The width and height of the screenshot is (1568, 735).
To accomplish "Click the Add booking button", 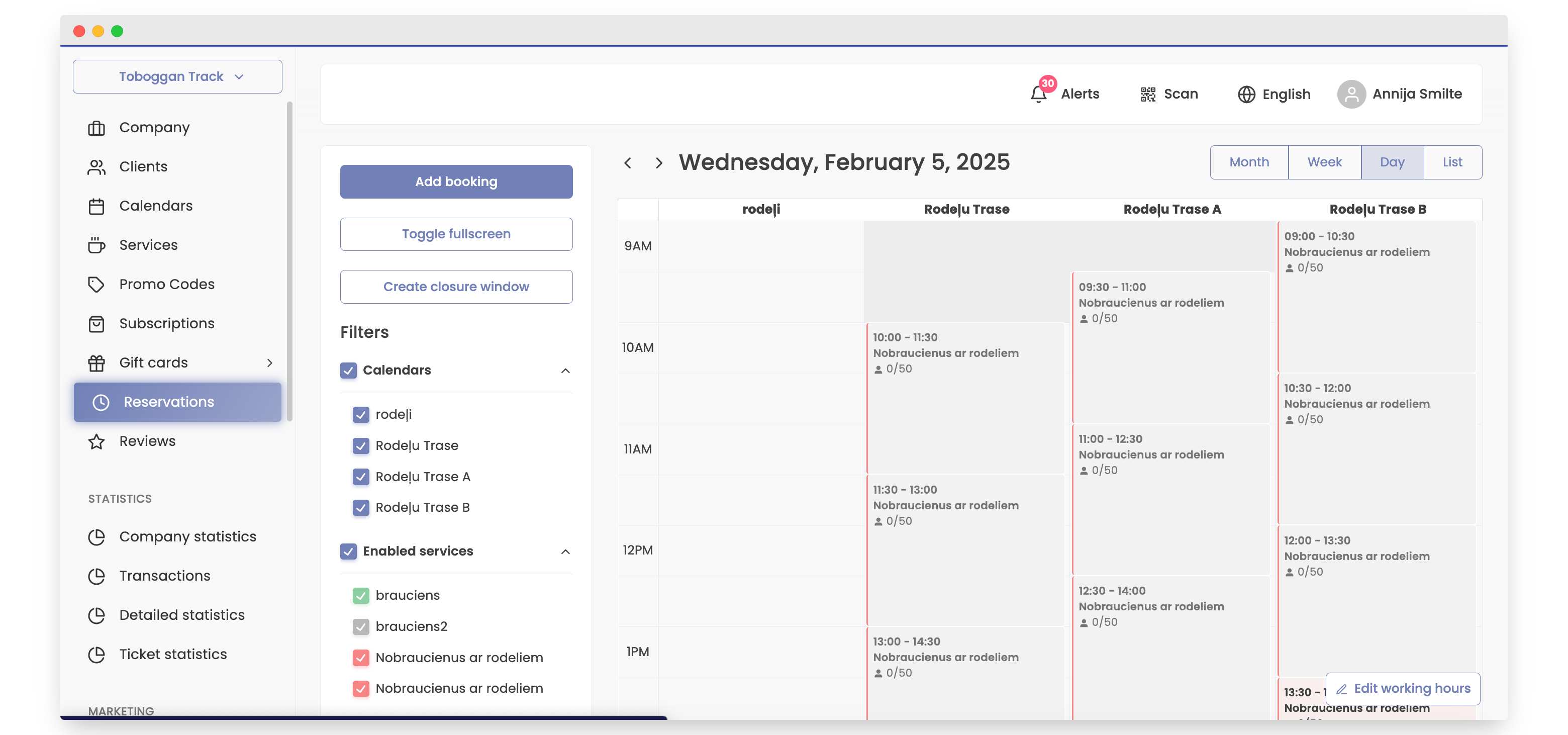I will (456, 181).
